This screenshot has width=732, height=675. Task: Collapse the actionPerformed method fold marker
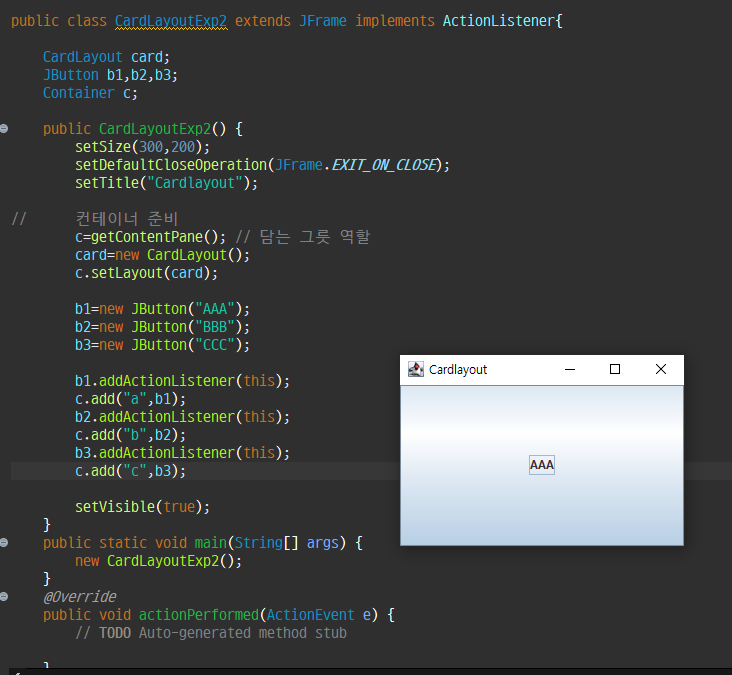coord(4,597)
